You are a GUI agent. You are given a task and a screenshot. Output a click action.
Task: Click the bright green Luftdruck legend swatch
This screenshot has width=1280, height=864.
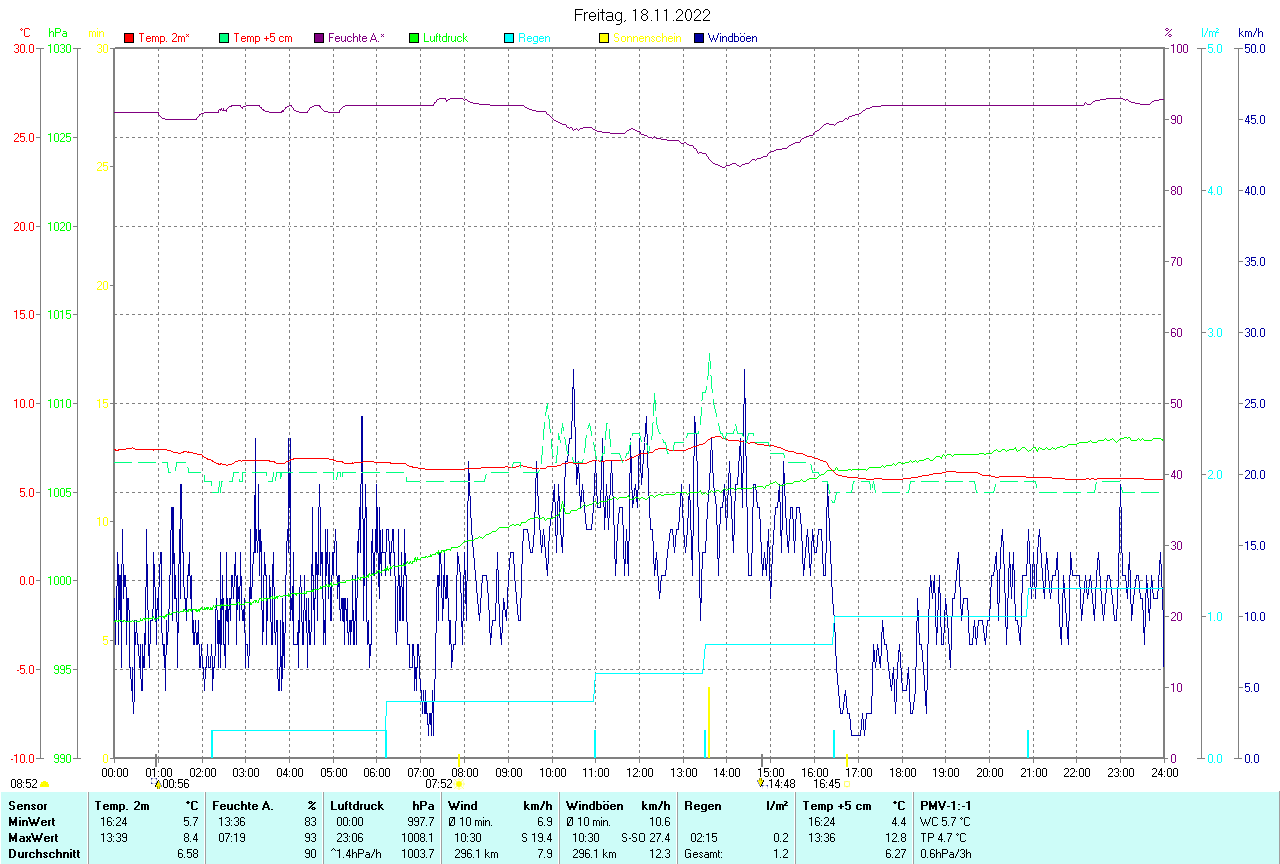click(x=413, y=38)
